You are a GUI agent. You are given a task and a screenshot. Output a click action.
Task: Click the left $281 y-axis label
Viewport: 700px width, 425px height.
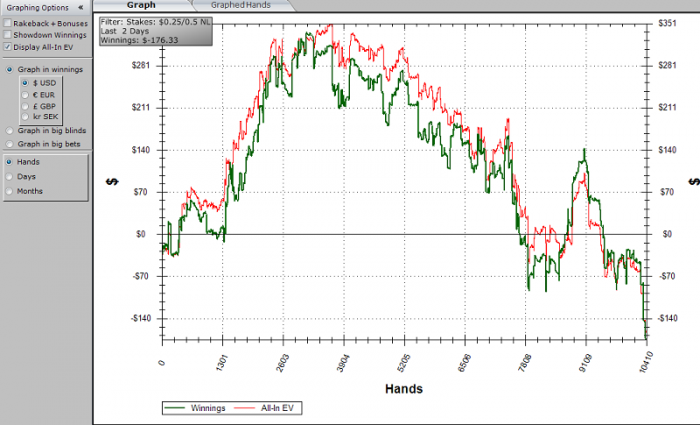(141, 66)
